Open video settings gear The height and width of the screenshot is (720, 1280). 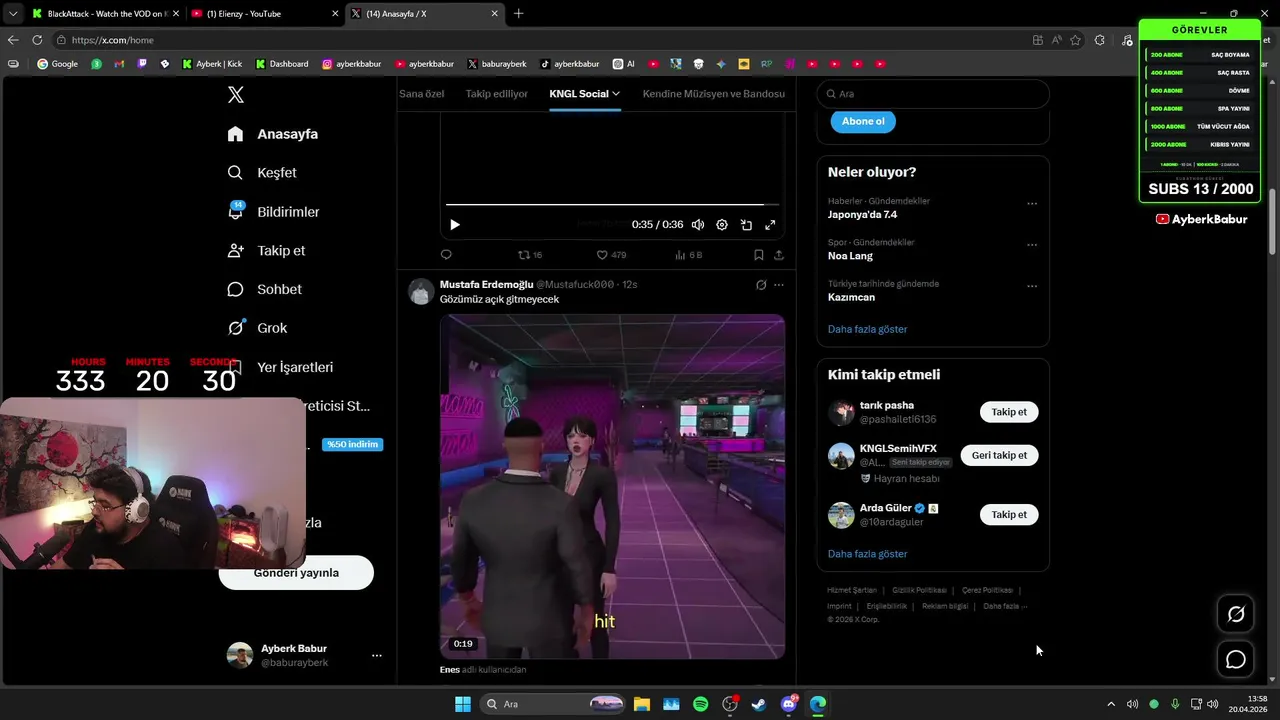722,225
